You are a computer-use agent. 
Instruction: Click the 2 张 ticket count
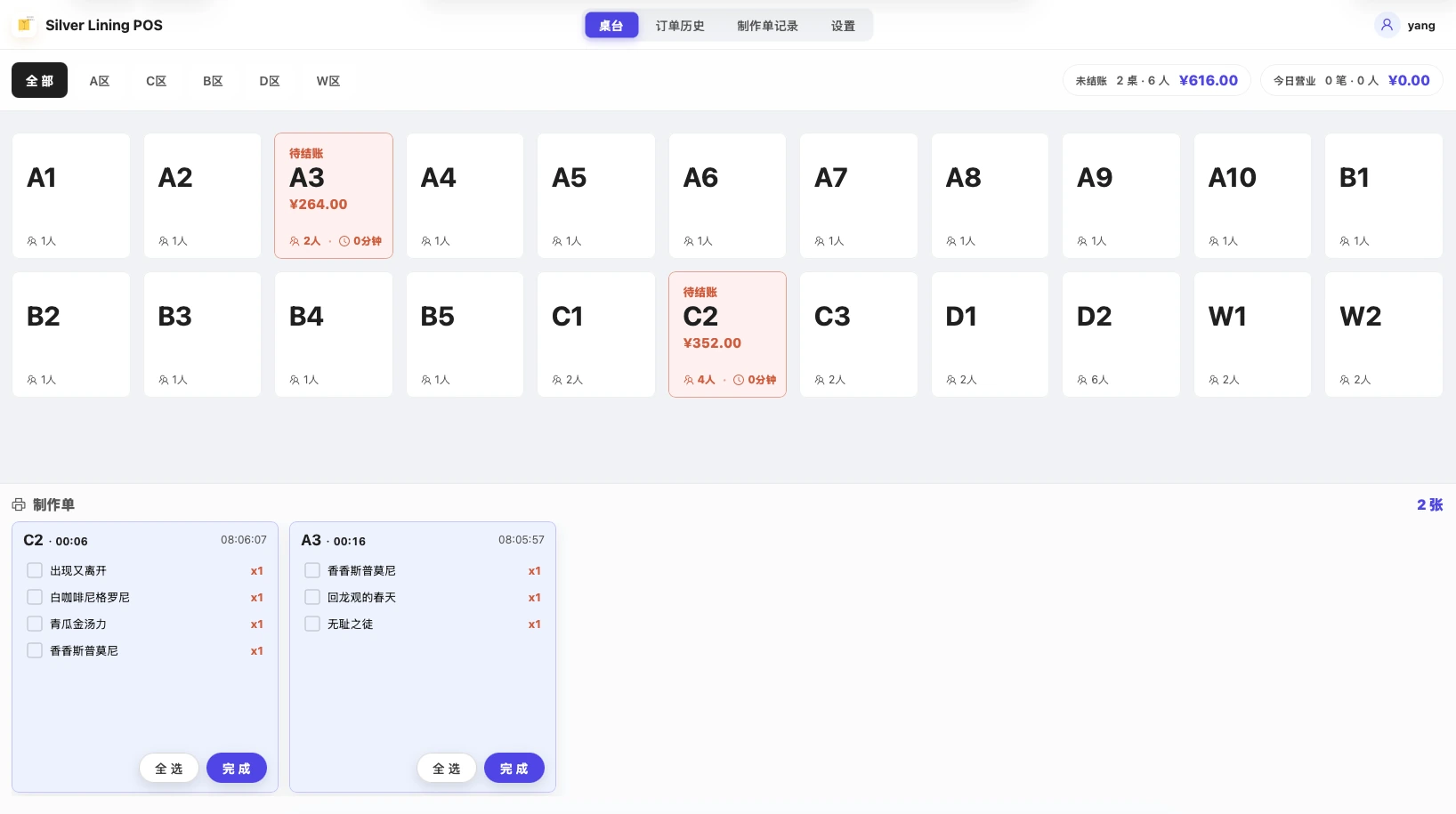click(1429, 504)
